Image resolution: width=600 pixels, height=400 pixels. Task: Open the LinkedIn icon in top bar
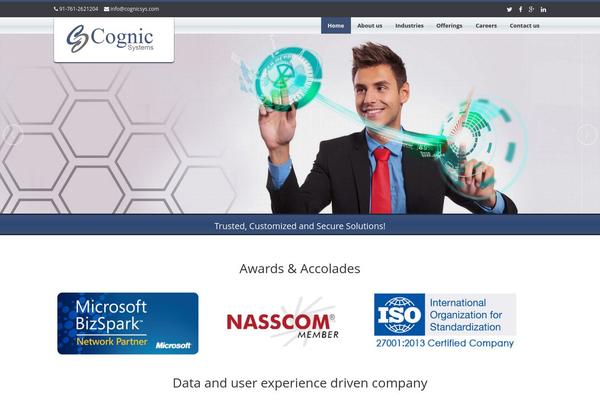pos(543,10)
